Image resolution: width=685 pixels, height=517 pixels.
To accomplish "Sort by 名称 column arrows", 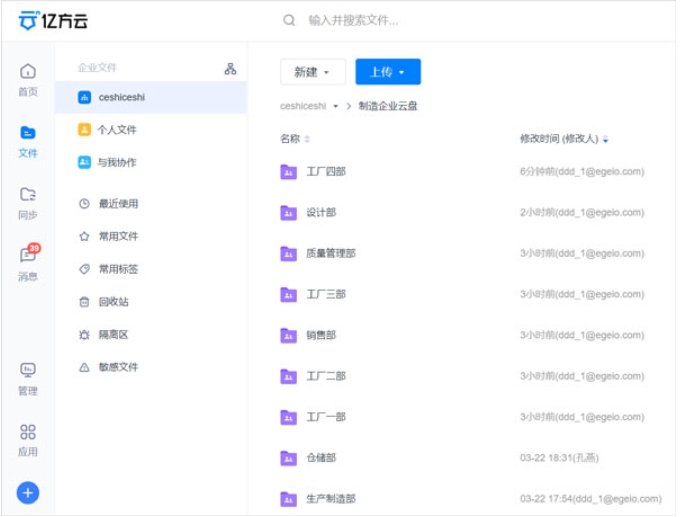I will coord(307,139).
